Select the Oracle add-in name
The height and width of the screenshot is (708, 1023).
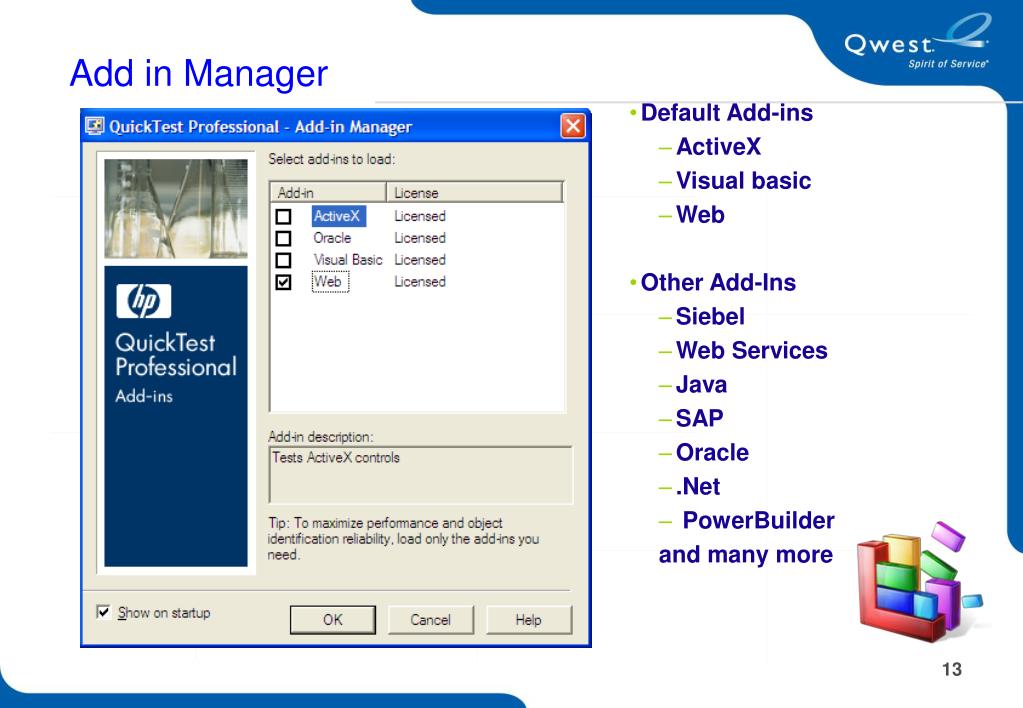point(332,238)
